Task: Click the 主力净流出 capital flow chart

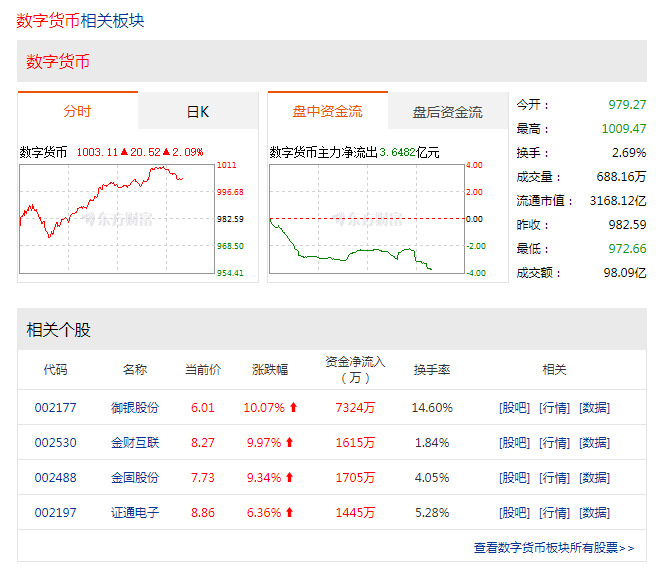Action: (367, 219)
